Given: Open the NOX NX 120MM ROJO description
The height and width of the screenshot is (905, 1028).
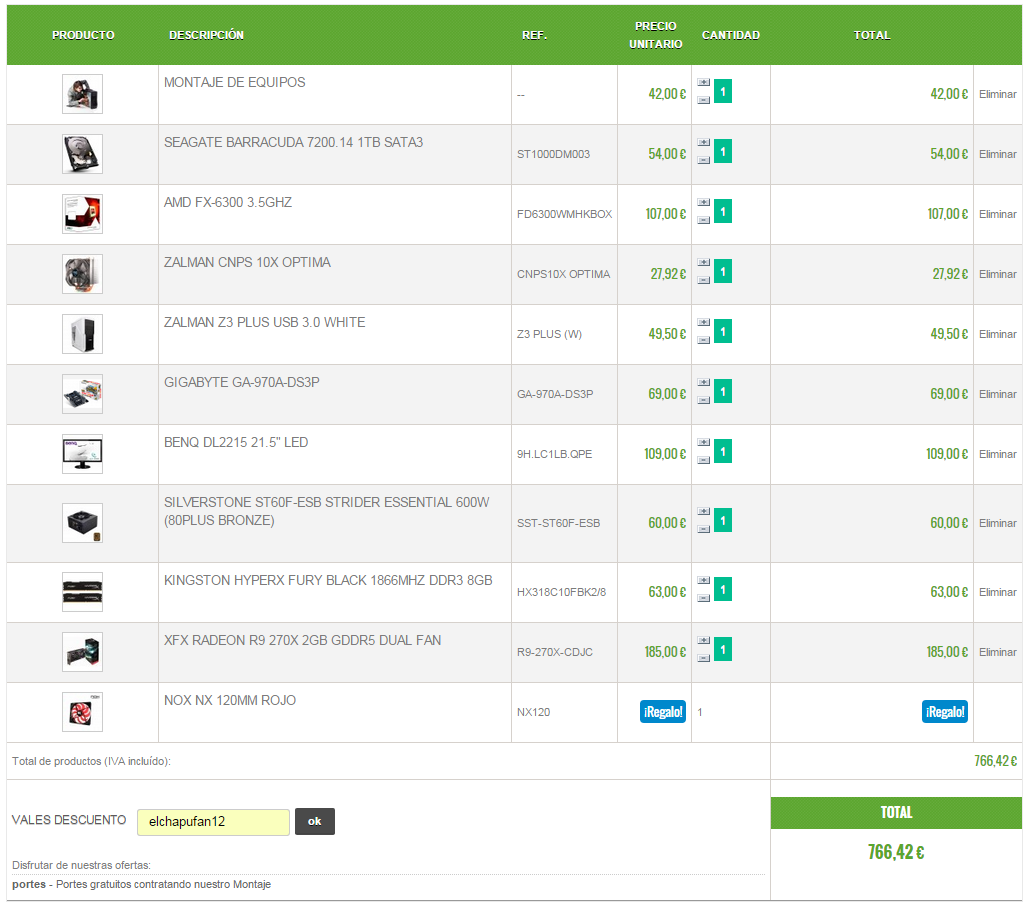Looking at the screenshot, I should 229,700.
